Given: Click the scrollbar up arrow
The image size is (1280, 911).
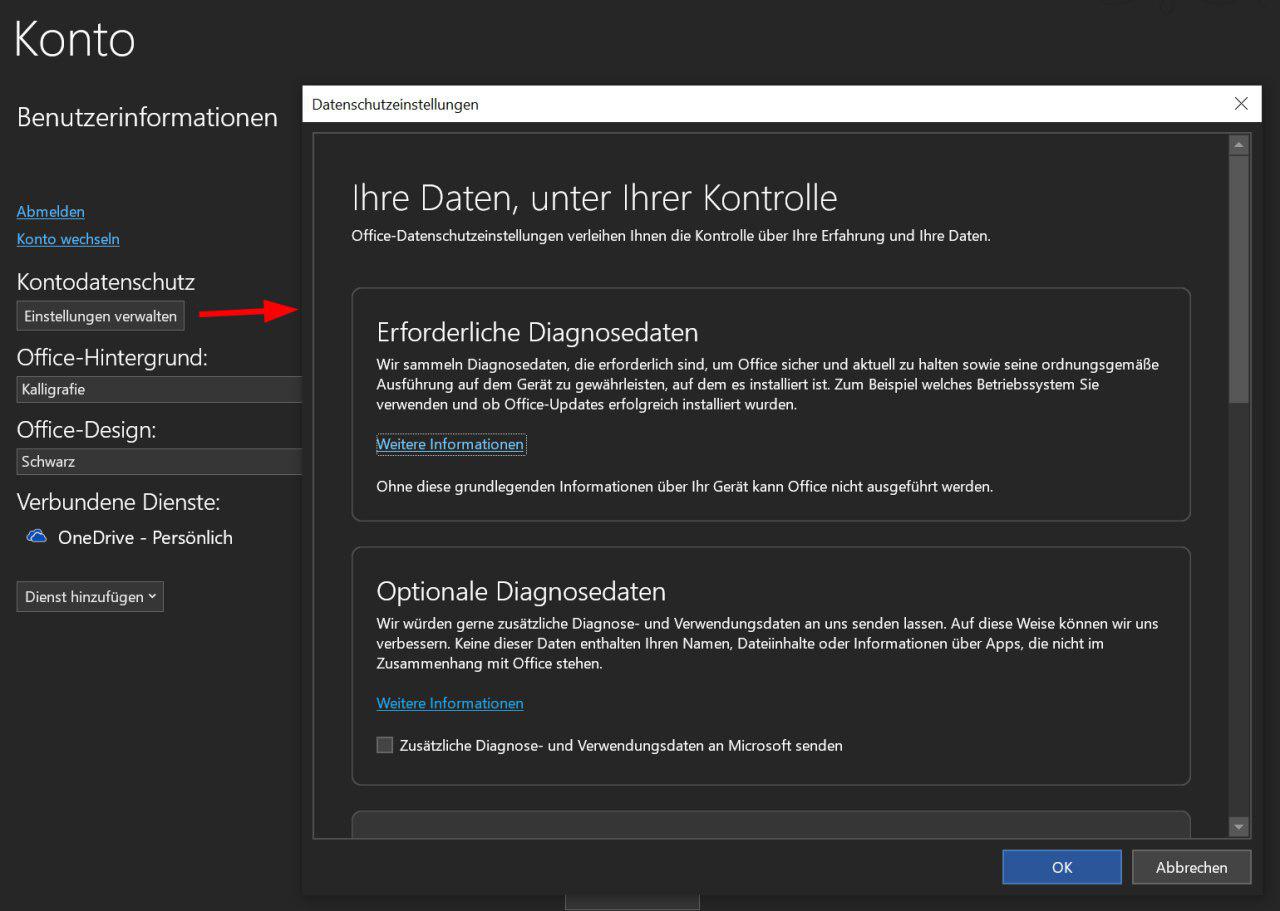Looking at the screenshot, I should pos(1239,146).
